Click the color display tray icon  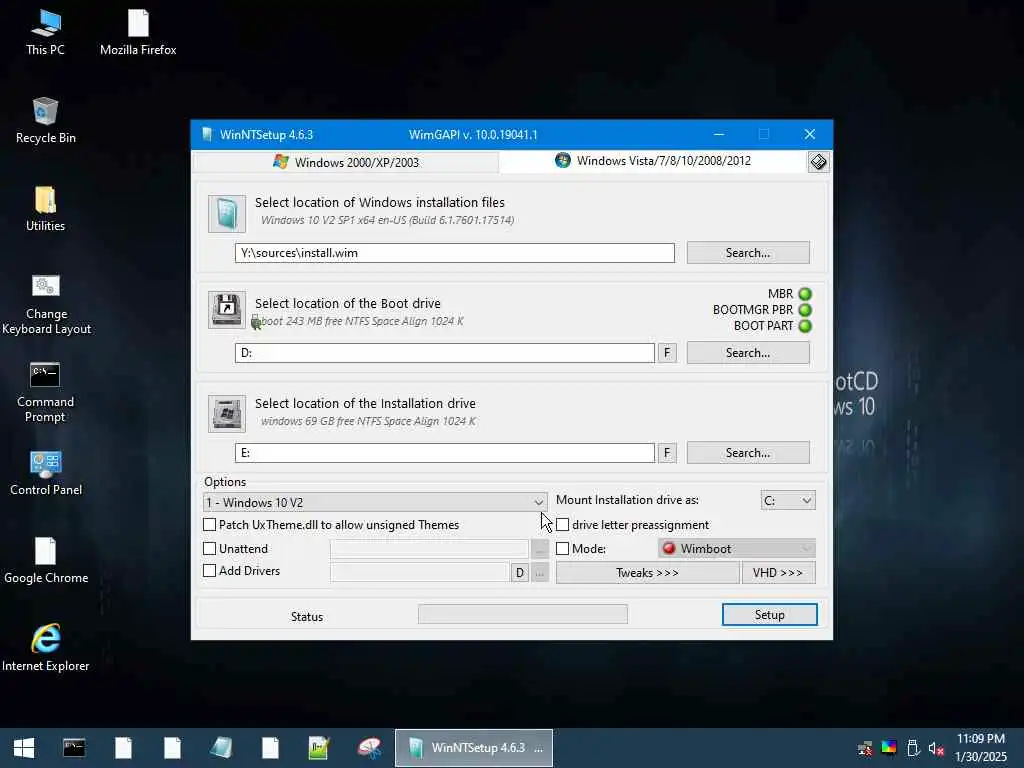(889, 747)
